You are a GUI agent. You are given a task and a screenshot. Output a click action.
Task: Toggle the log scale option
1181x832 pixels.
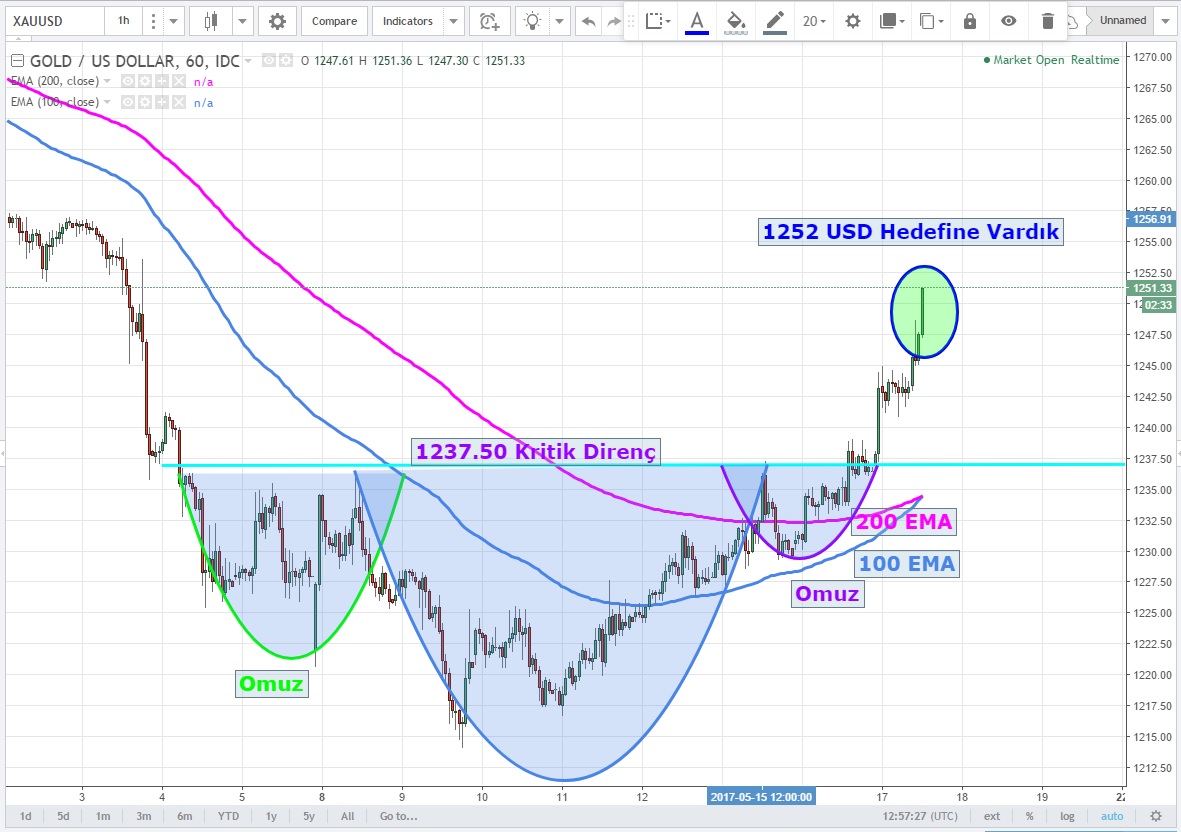1068,816
